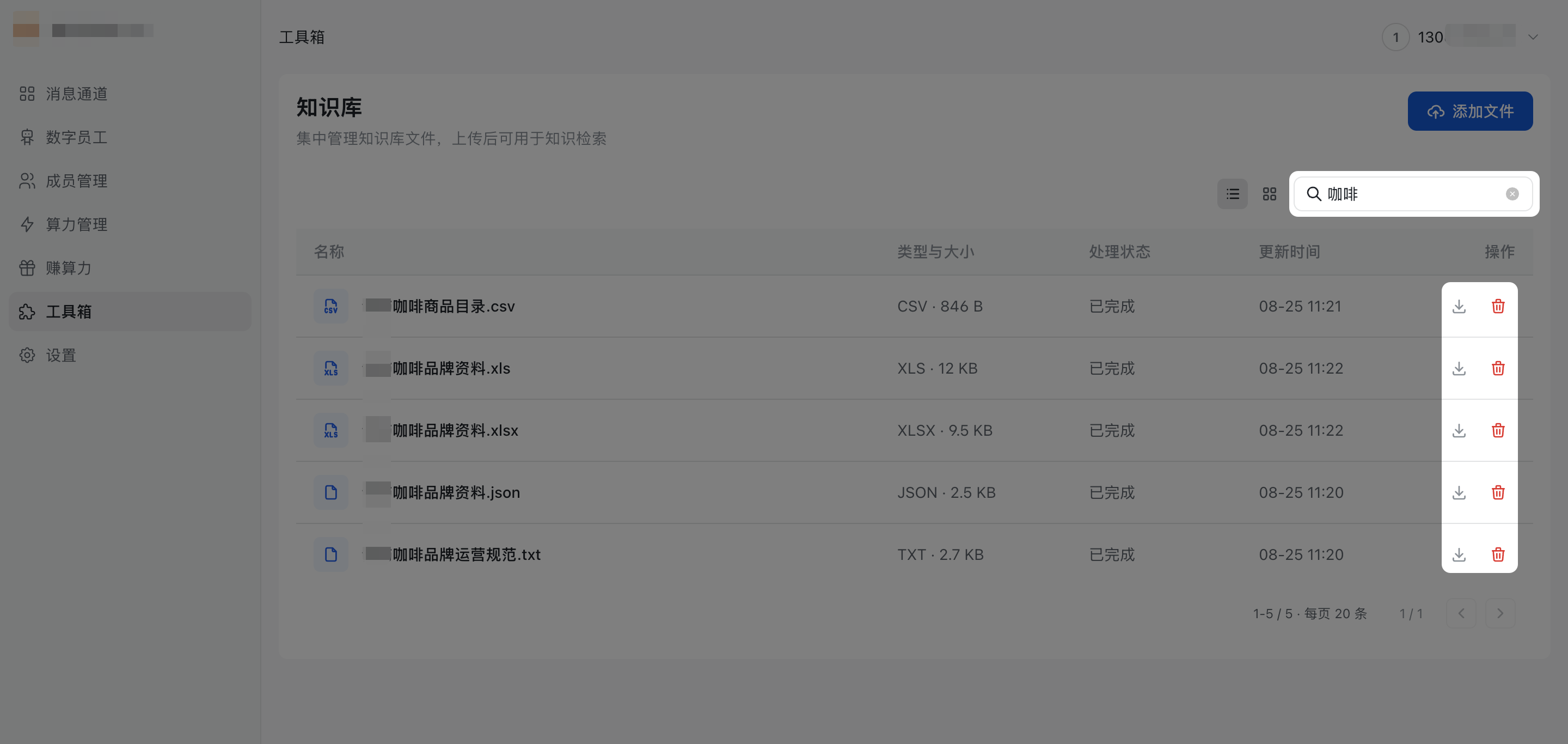Delete the 咖啡品牌资料.xlsx file
This screenshot has height=744, width=1568.
(x=1498, y=430)
